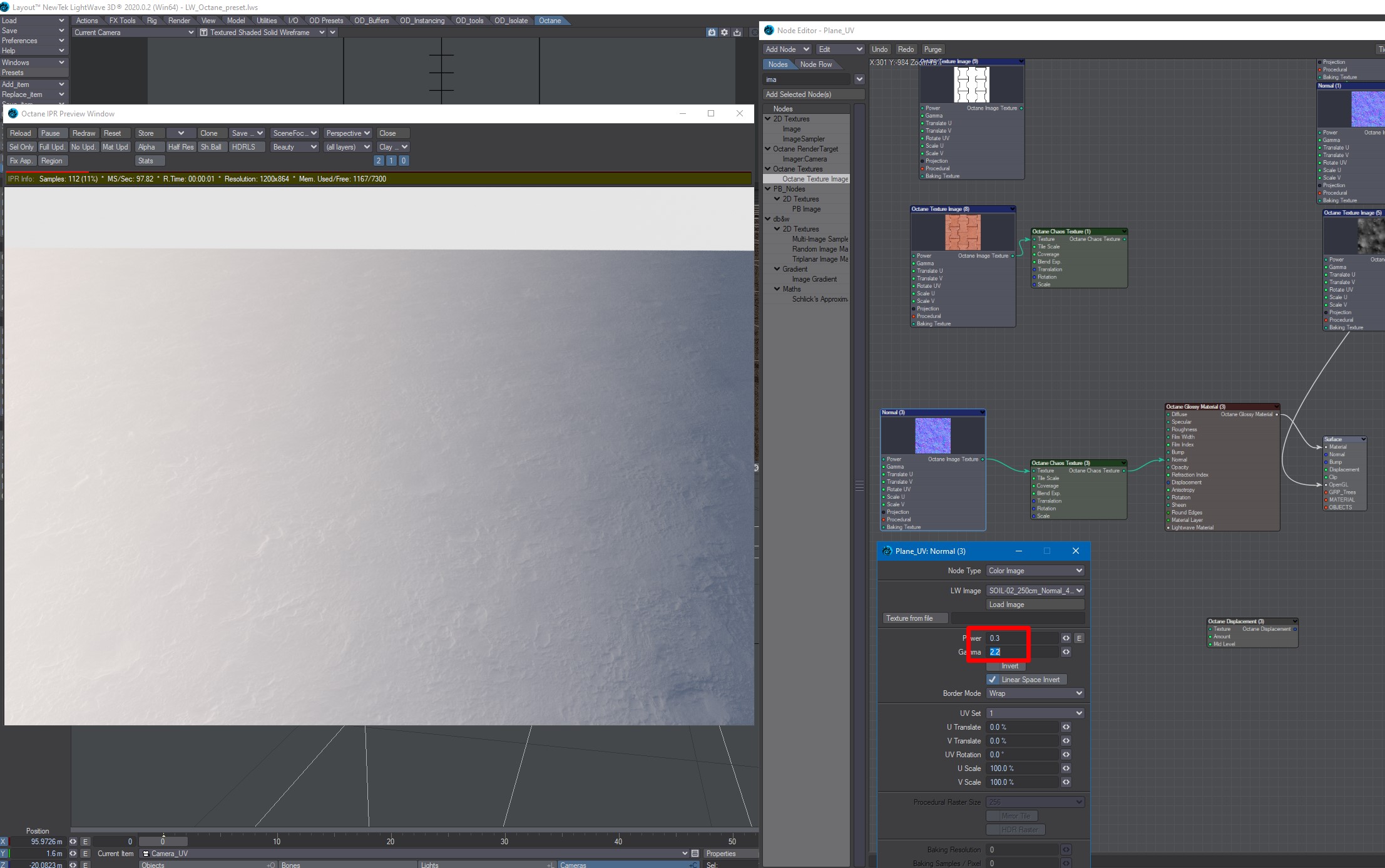
Task: Toggle Sel Only in IPR window
Action: point(21,147)
